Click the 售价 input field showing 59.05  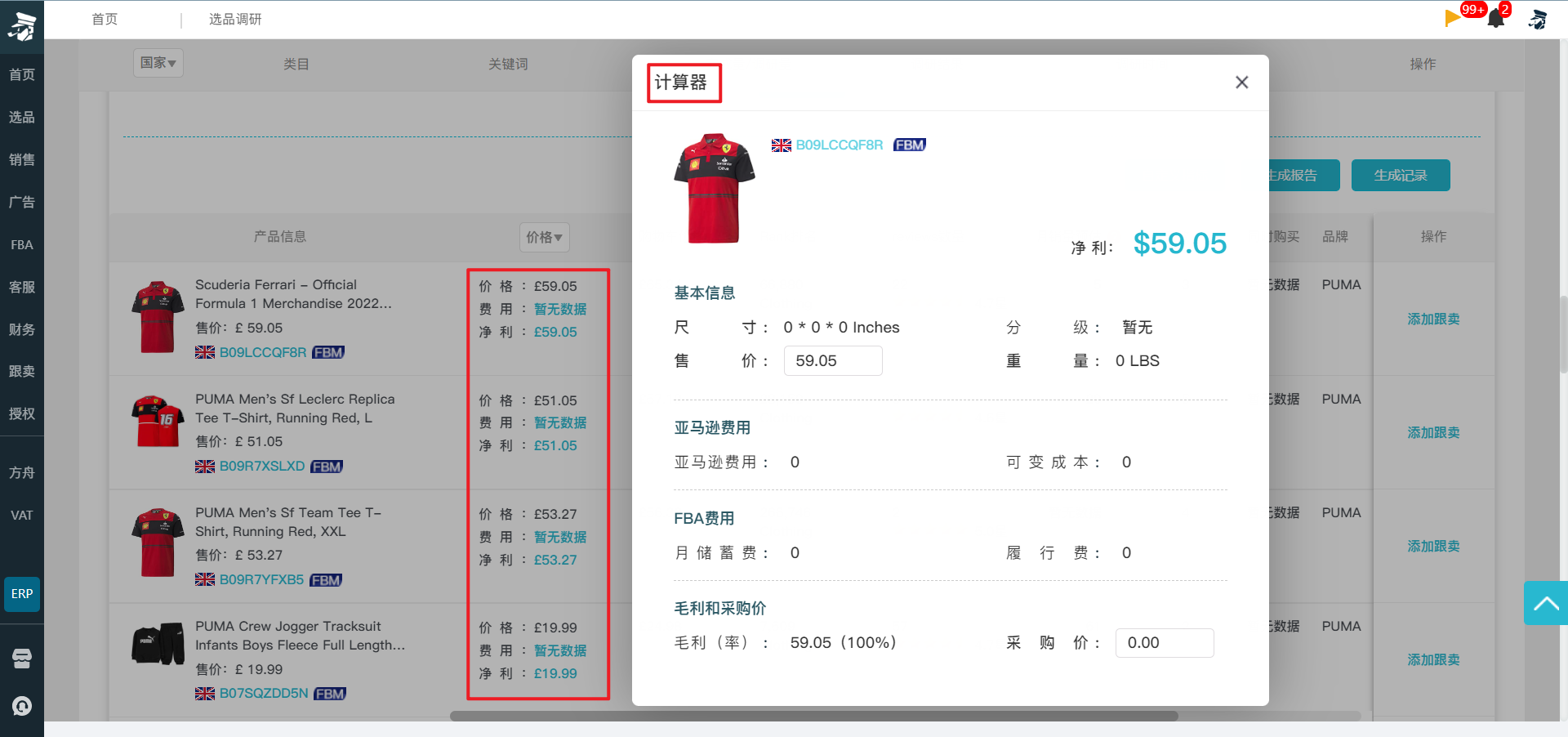[x=833, y=360]
